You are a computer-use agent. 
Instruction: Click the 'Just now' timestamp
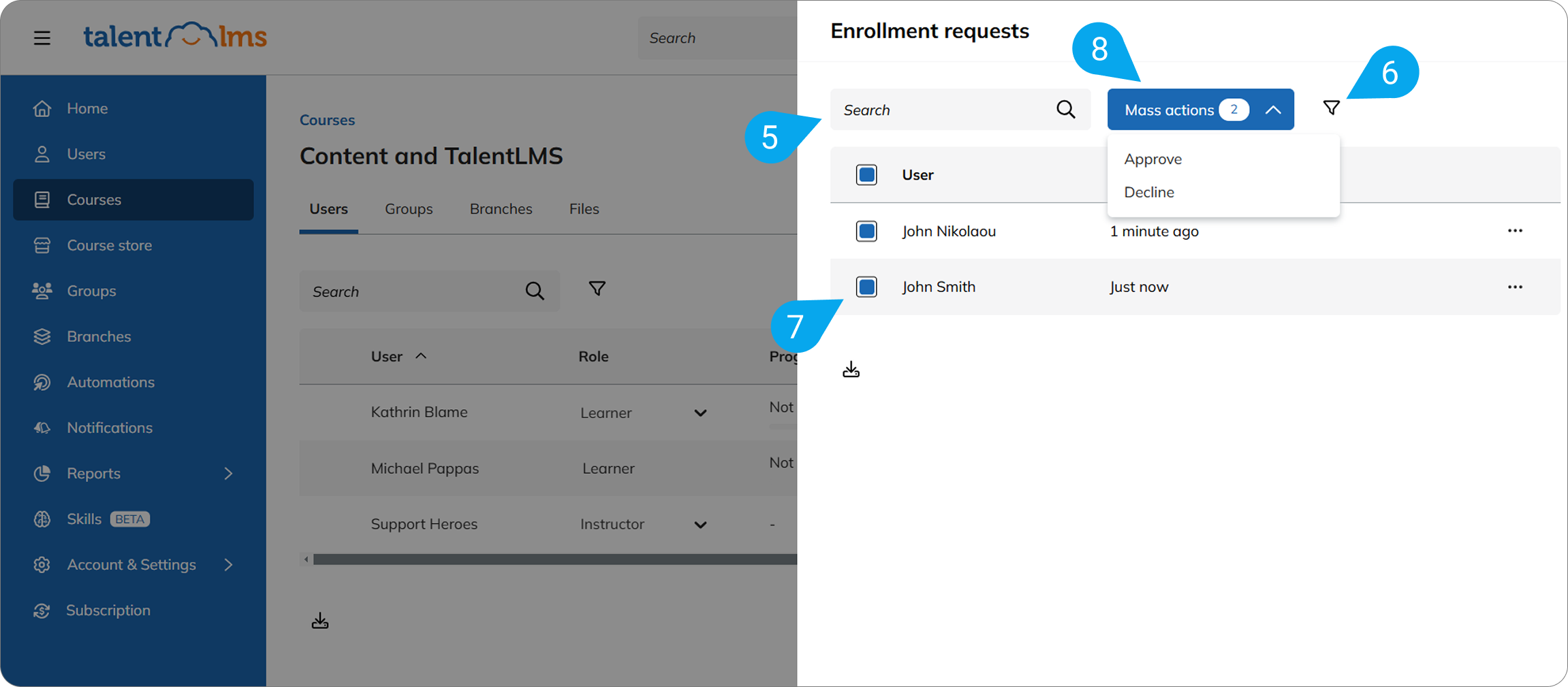click(x=1139, y=287)
